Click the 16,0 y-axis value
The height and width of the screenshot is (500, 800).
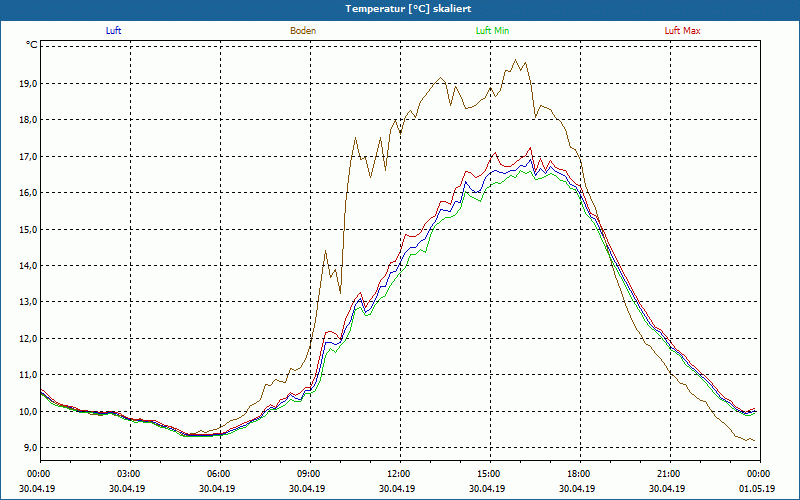click(28, 193)
